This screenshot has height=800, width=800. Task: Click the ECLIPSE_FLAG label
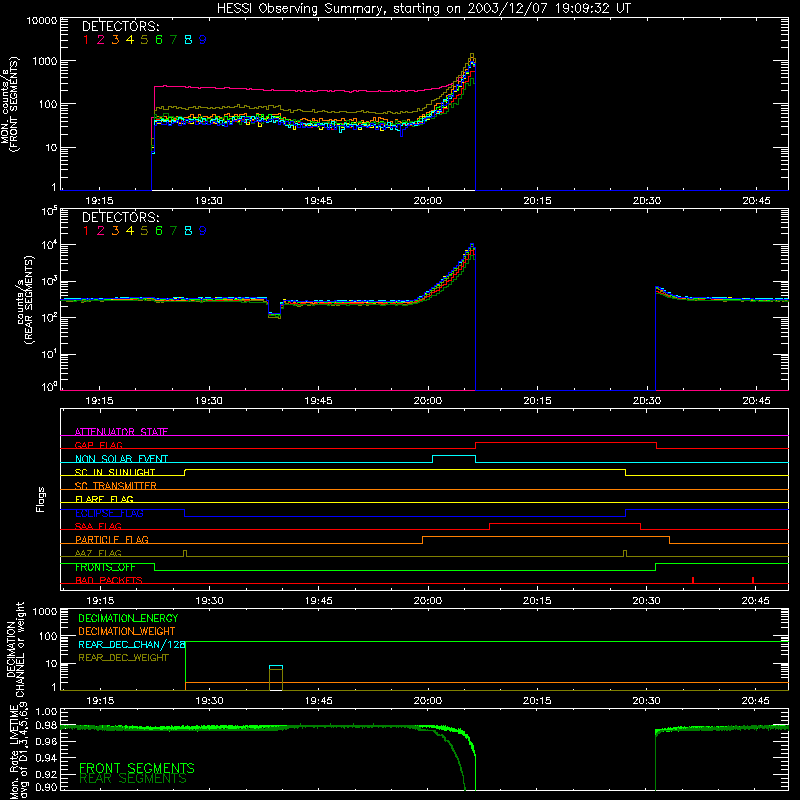tap(109, 513)
